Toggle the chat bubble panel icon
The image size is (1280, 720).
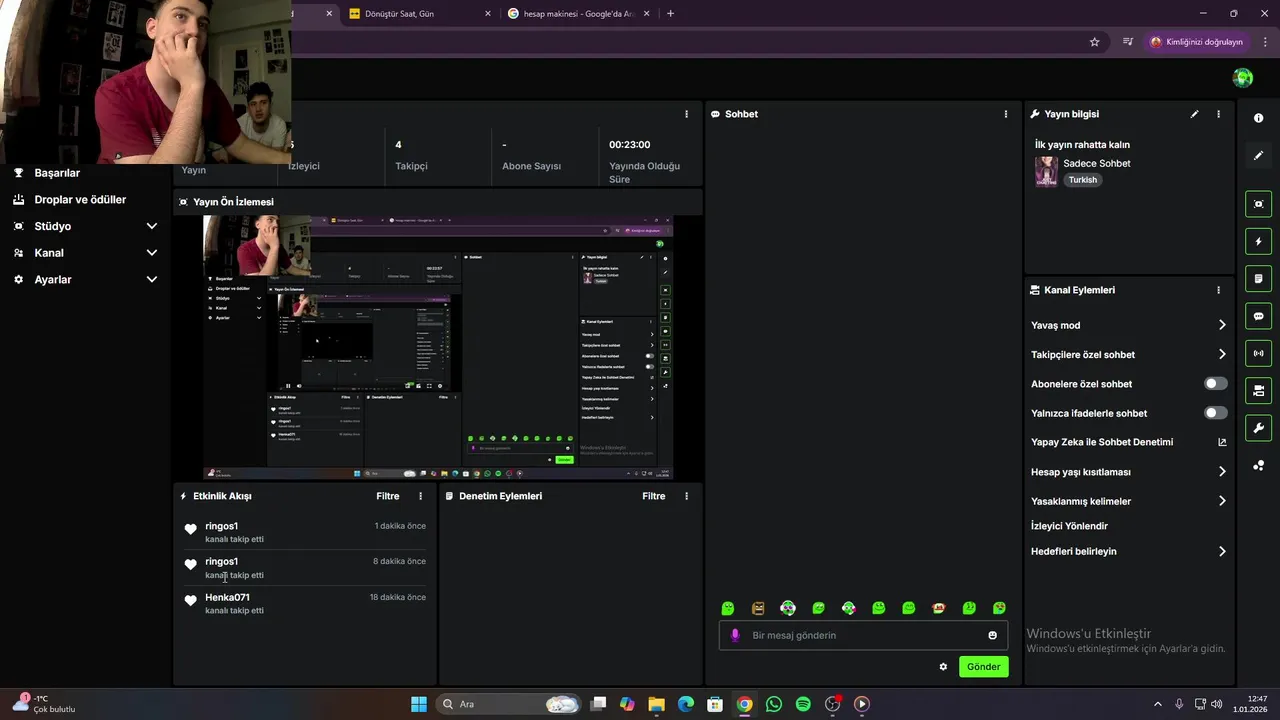1258,316
